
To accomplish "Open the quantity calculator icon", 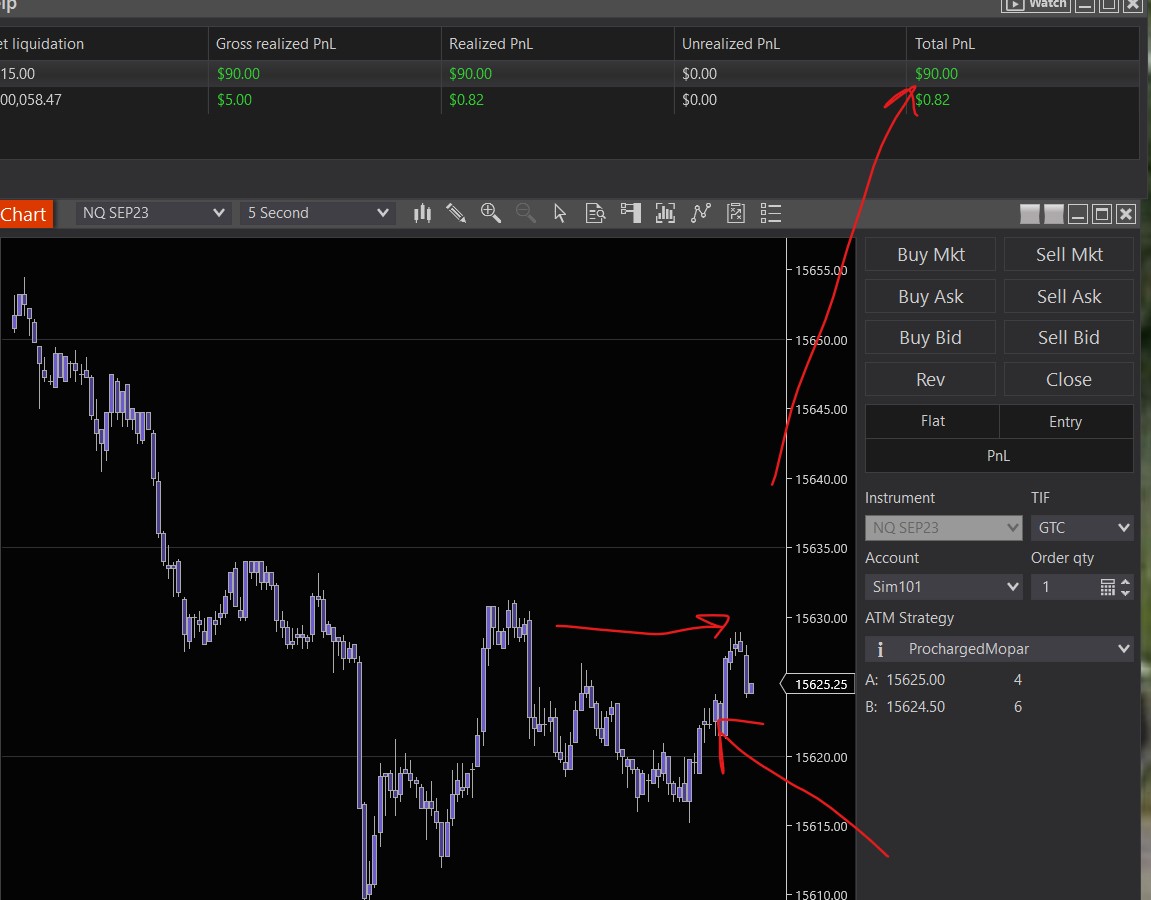I will point(1108,587).
